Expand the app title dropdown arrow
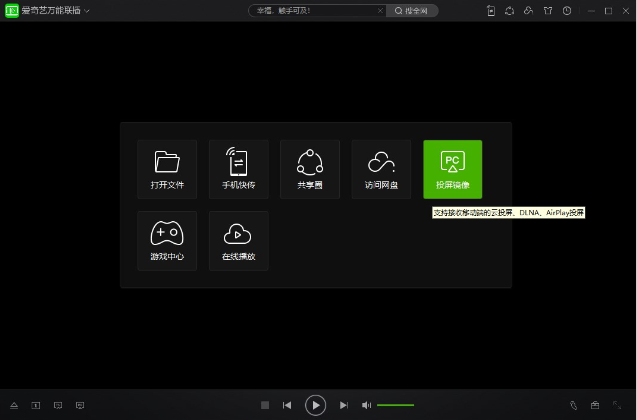This screenshot has height=420, width=637. pyautogui.click(x=87, y=10)
